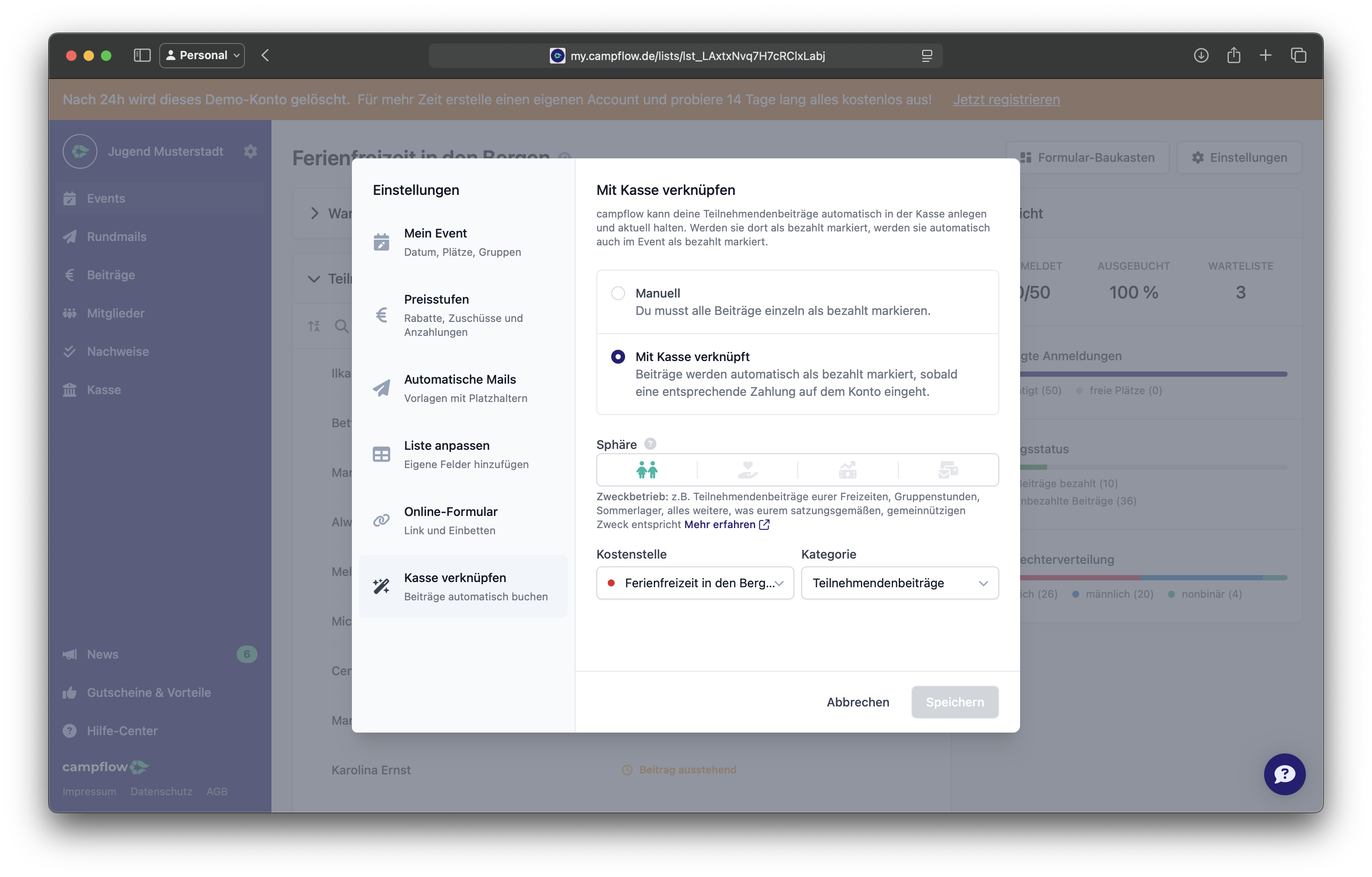Open the Kostenstelle dropdown

(695, 583)
